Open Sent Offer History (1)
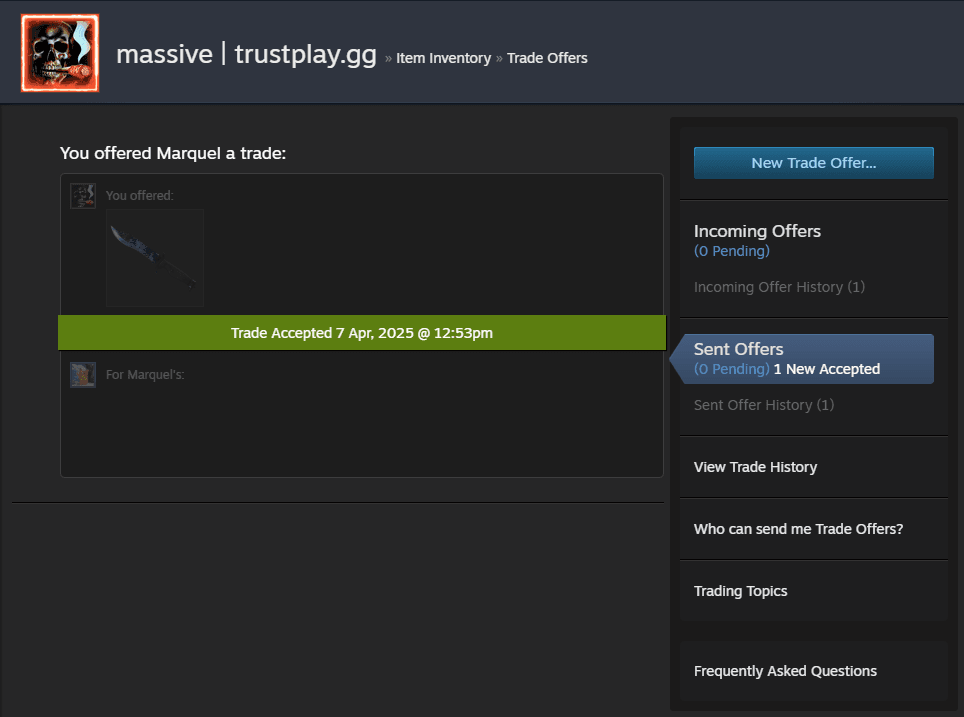This screenshot has height=717, width=964. click(763, 405)
